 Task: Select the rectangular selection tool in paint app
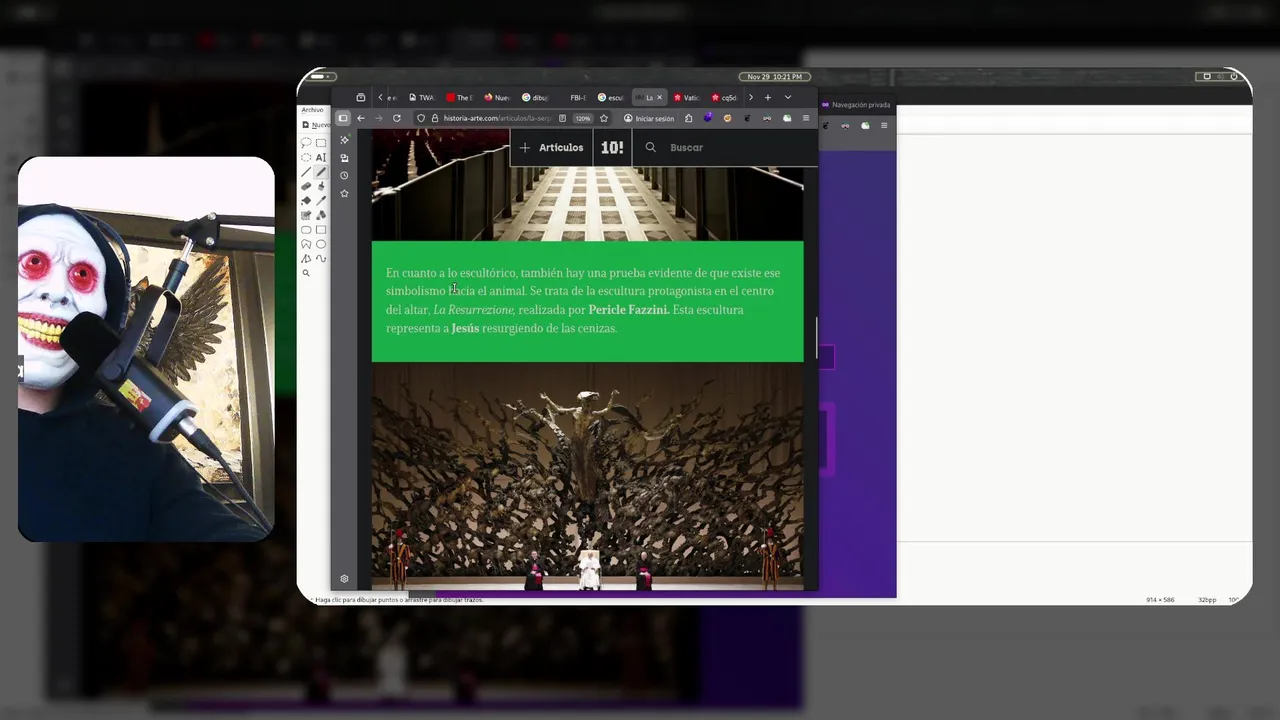(x=321, y=142)
